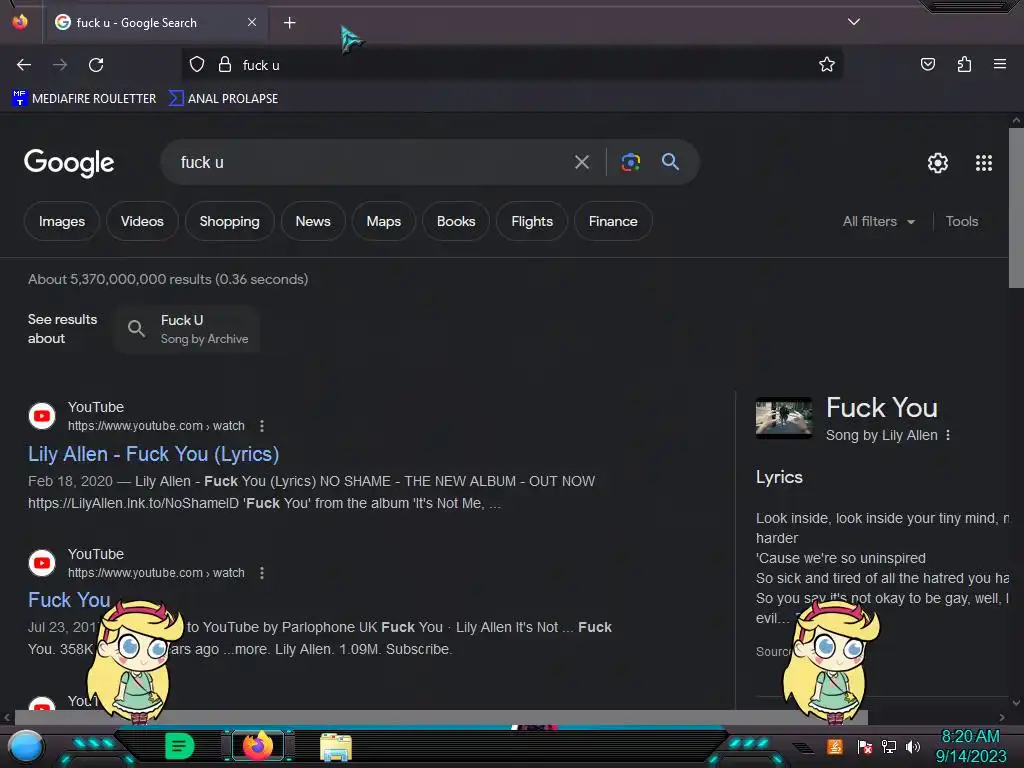The height and width of the screenshot is (768, 1024).
Task: Switch to the Finance filter
Action: click(613, 221)
